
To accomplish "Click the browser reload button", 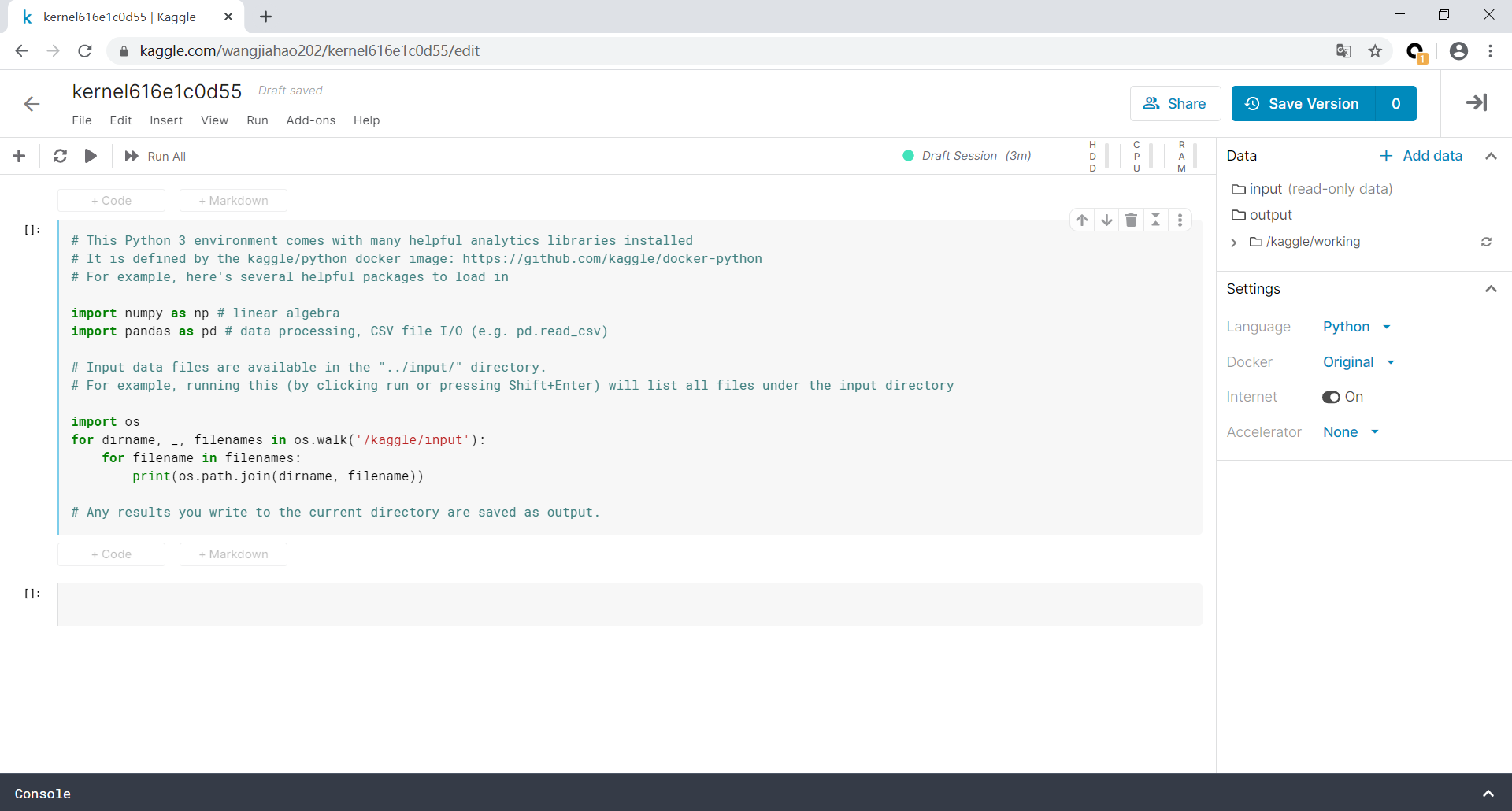I will [x=85, y=51].
